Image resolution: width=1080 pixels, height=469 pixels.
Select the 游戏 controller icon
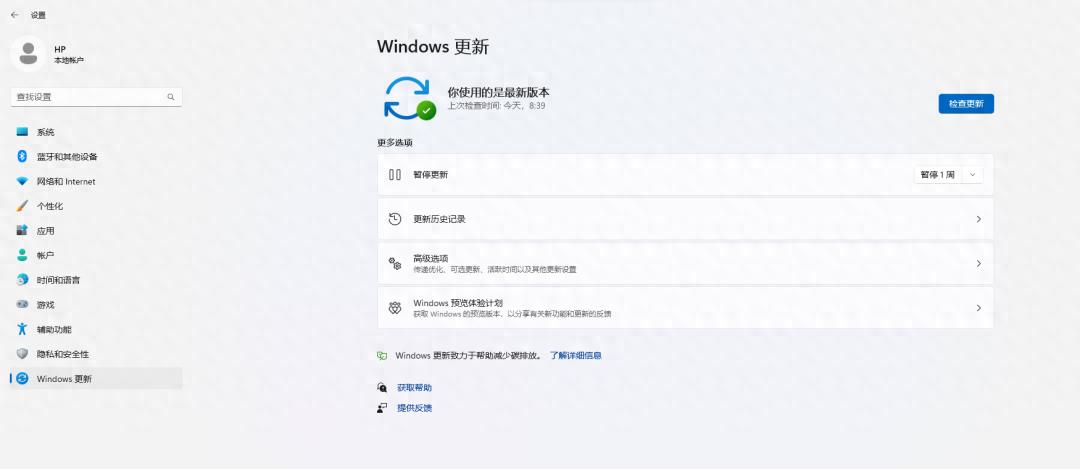point(23,304)
